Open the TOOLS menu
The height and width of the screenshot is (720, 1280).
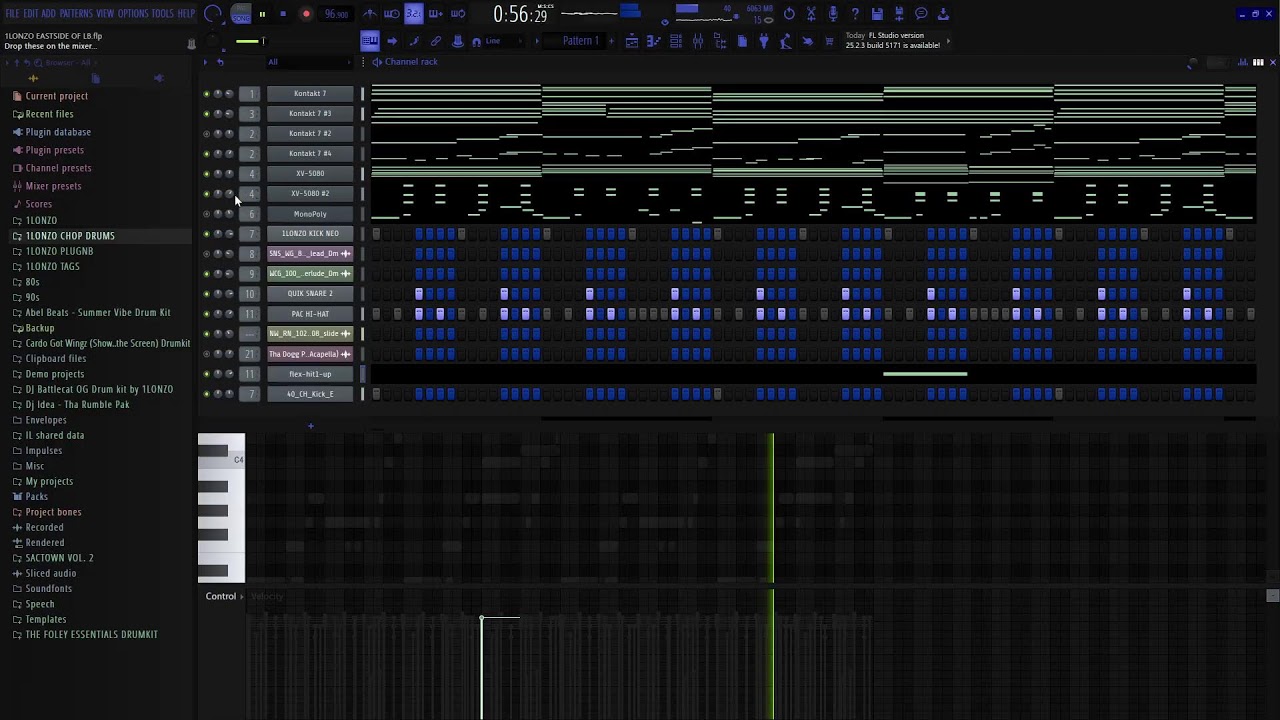pos(162,14)
